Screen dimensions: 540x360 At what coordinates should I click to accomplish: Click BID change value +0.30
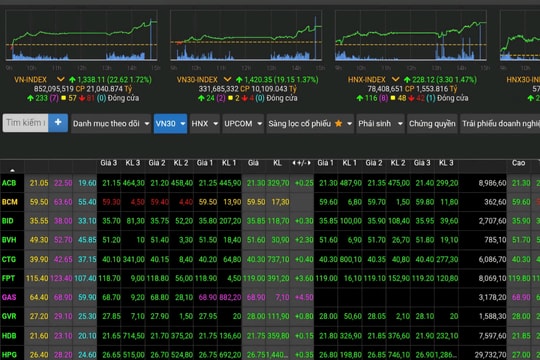304,221
